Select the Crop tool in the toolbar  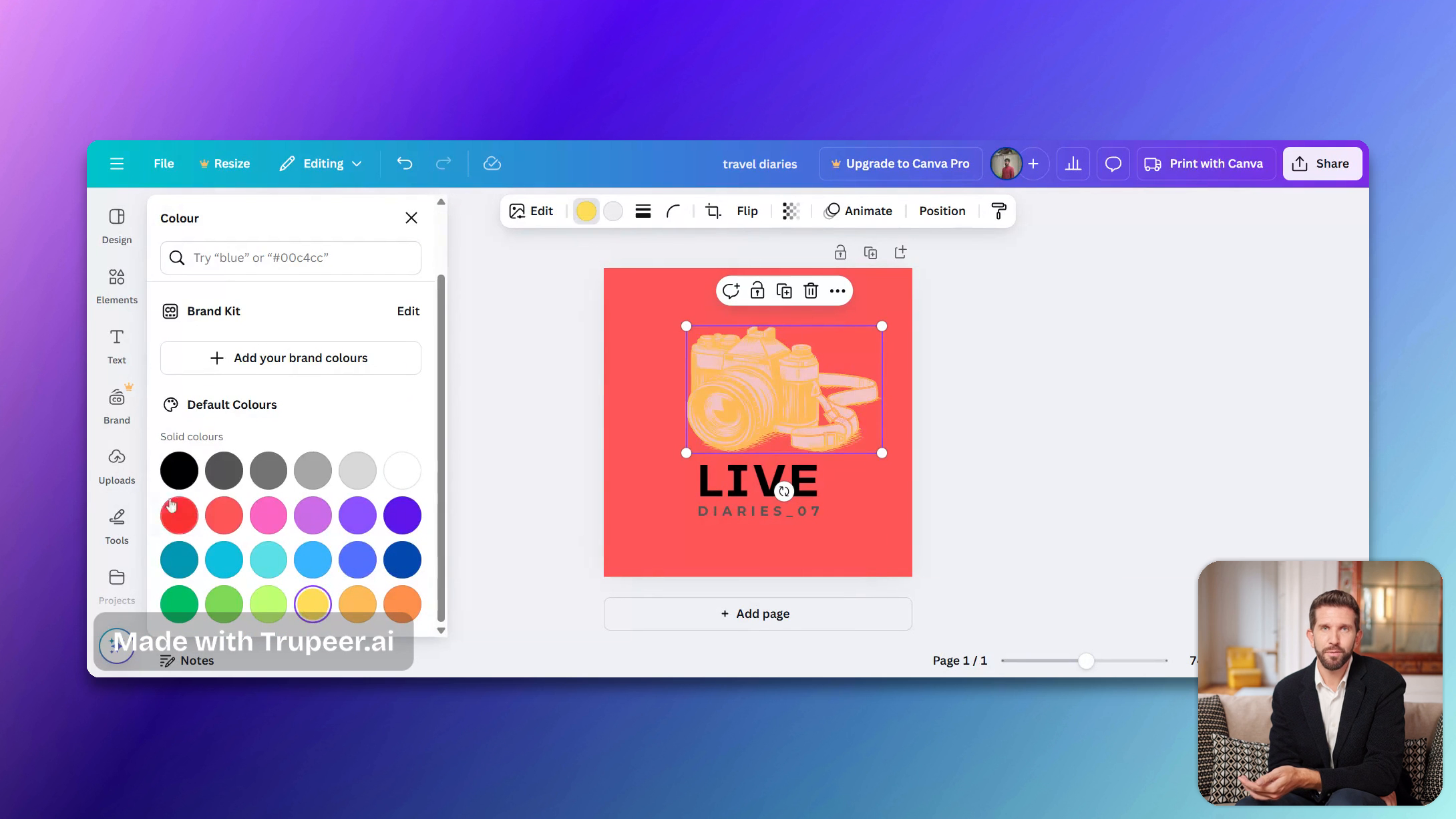712,210
